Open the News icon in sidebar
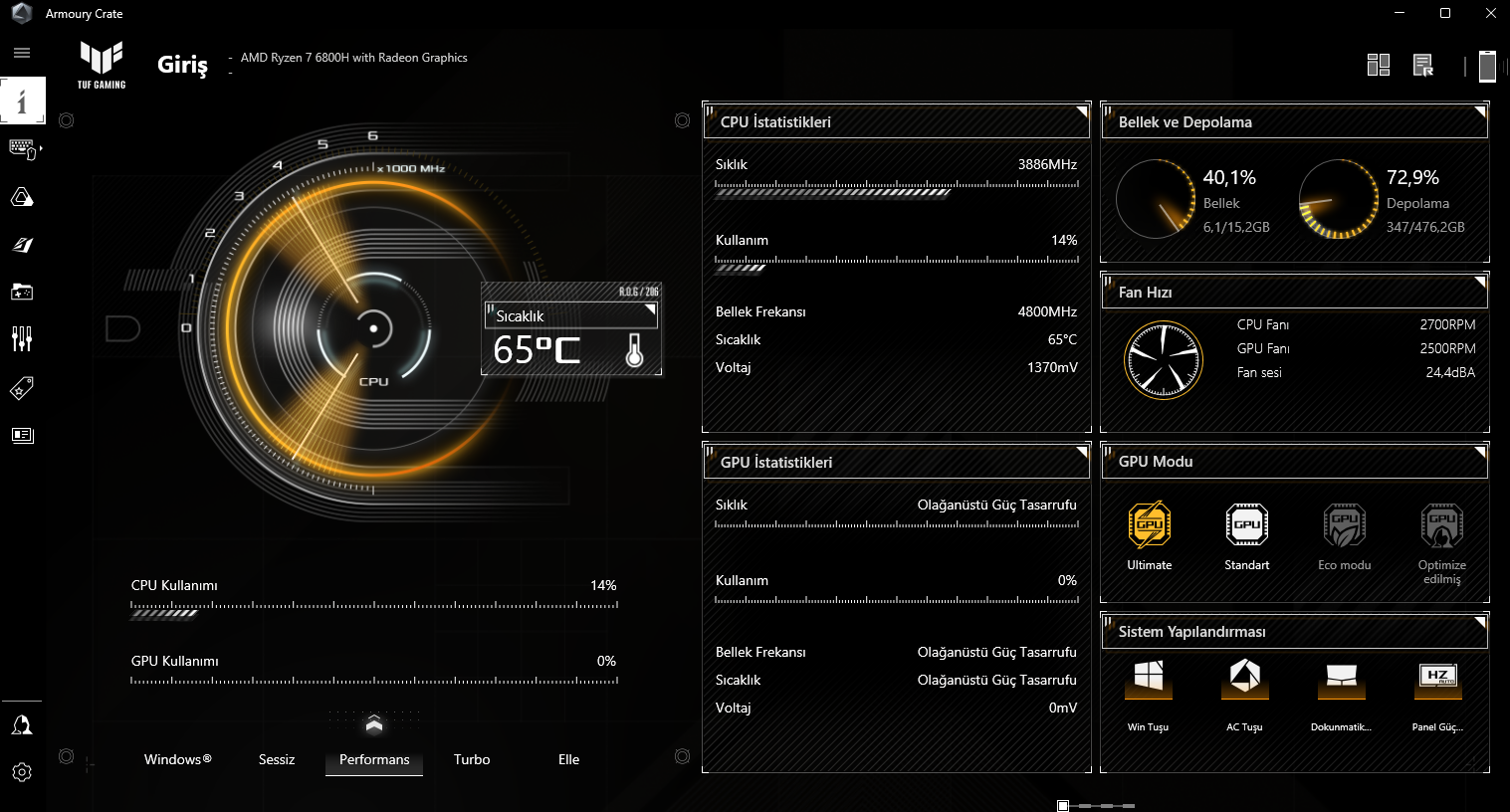 [22, 435]
